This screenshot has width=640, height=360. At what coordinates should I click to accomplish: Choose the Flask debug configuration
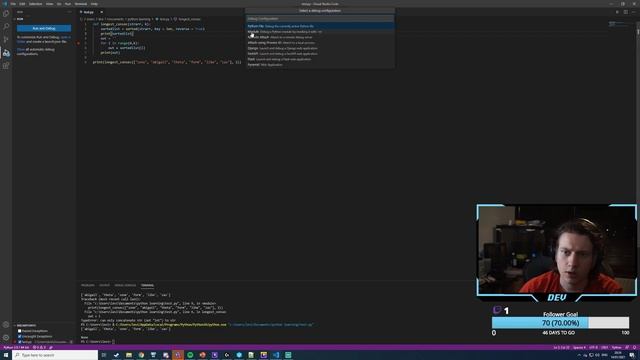(320, 59)
